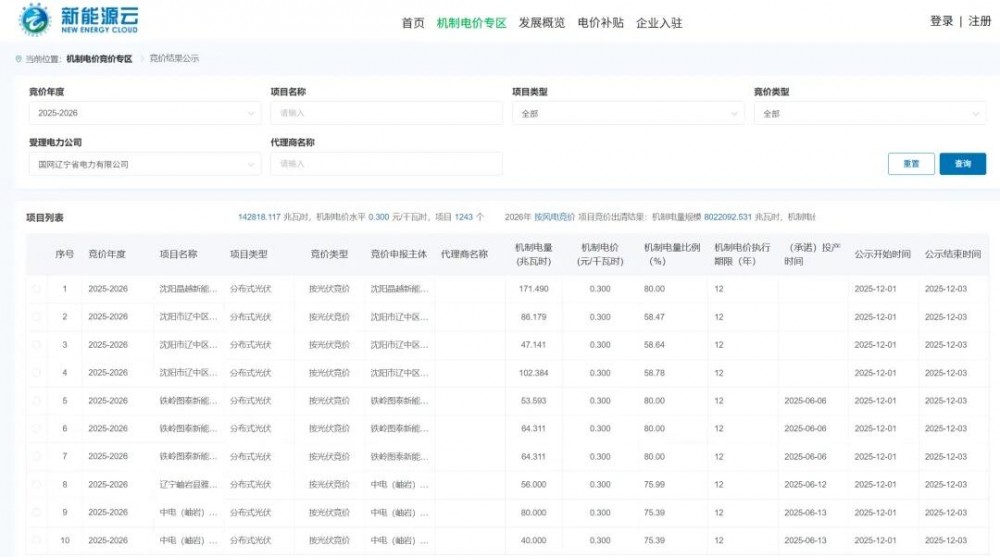The width and height of the screenshot is (1000, 557).
Task: Click the location pin icon in breadcrumb
Action: point(19,59)
